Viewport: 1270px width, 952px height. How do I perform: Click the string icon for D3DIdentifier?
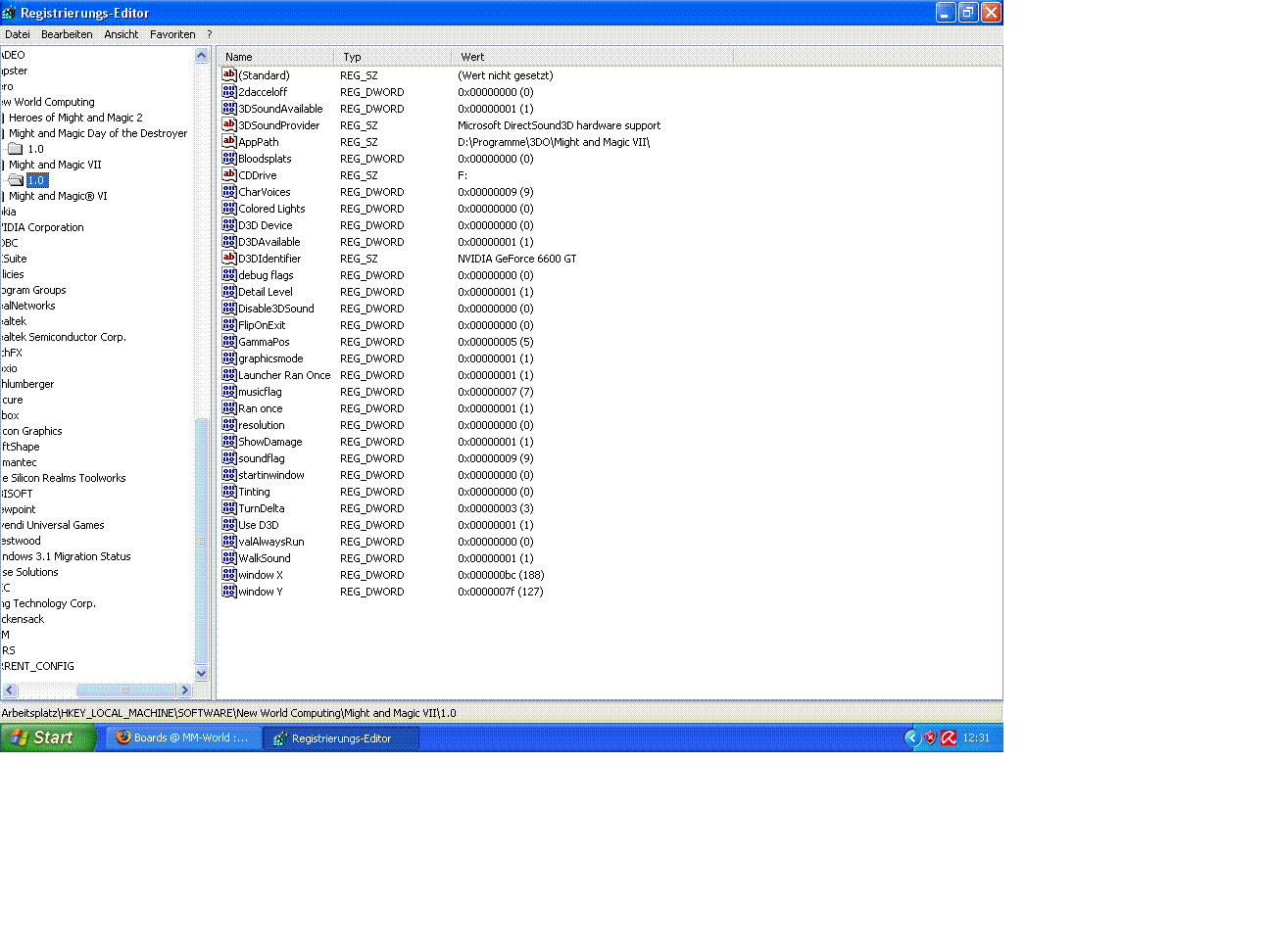229,258
